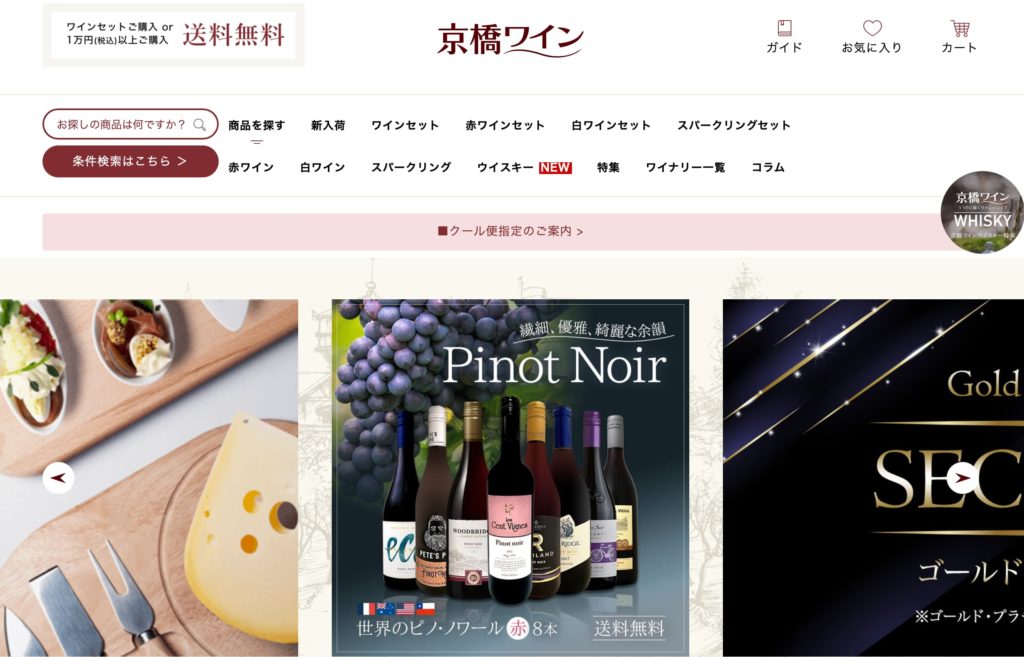Open the クール便指定のご案内 notice
This screenshot has width=1024, height=657.
pyautogui.click(x=510, y=231)
